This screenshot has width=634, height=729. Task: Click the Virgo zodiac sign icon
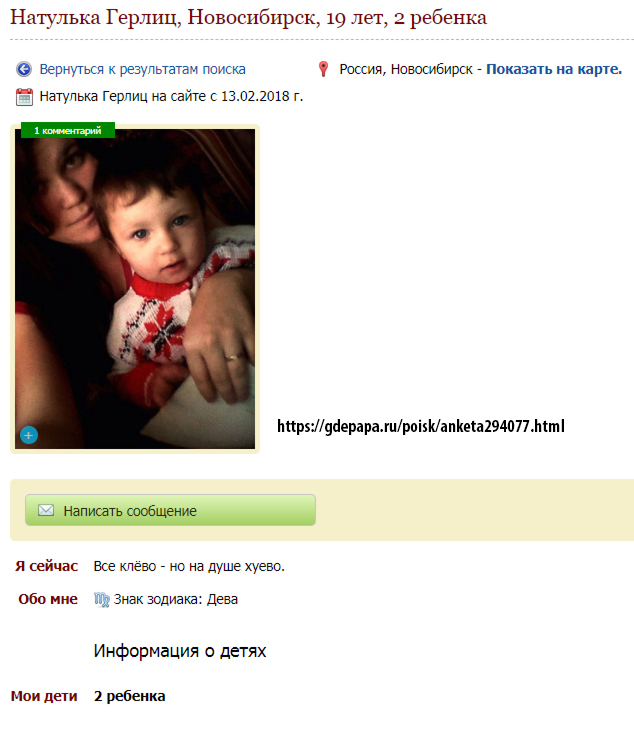click(x=101, y=599)
